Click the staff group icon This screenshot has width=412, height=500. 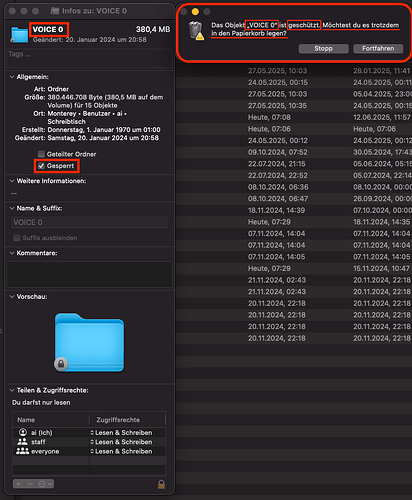(22, 442)
